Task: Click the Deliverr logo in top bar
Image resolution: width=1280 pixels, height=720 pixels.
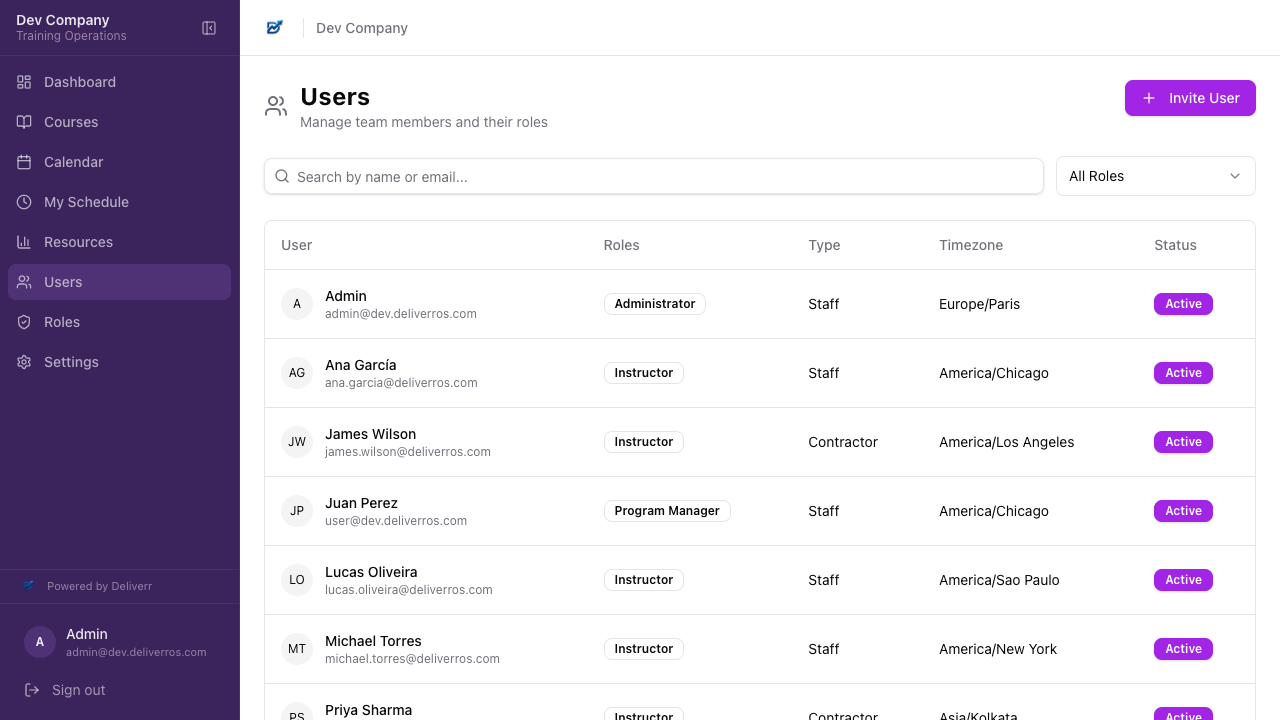Action: pyautogui.click(x=275, y=28)
